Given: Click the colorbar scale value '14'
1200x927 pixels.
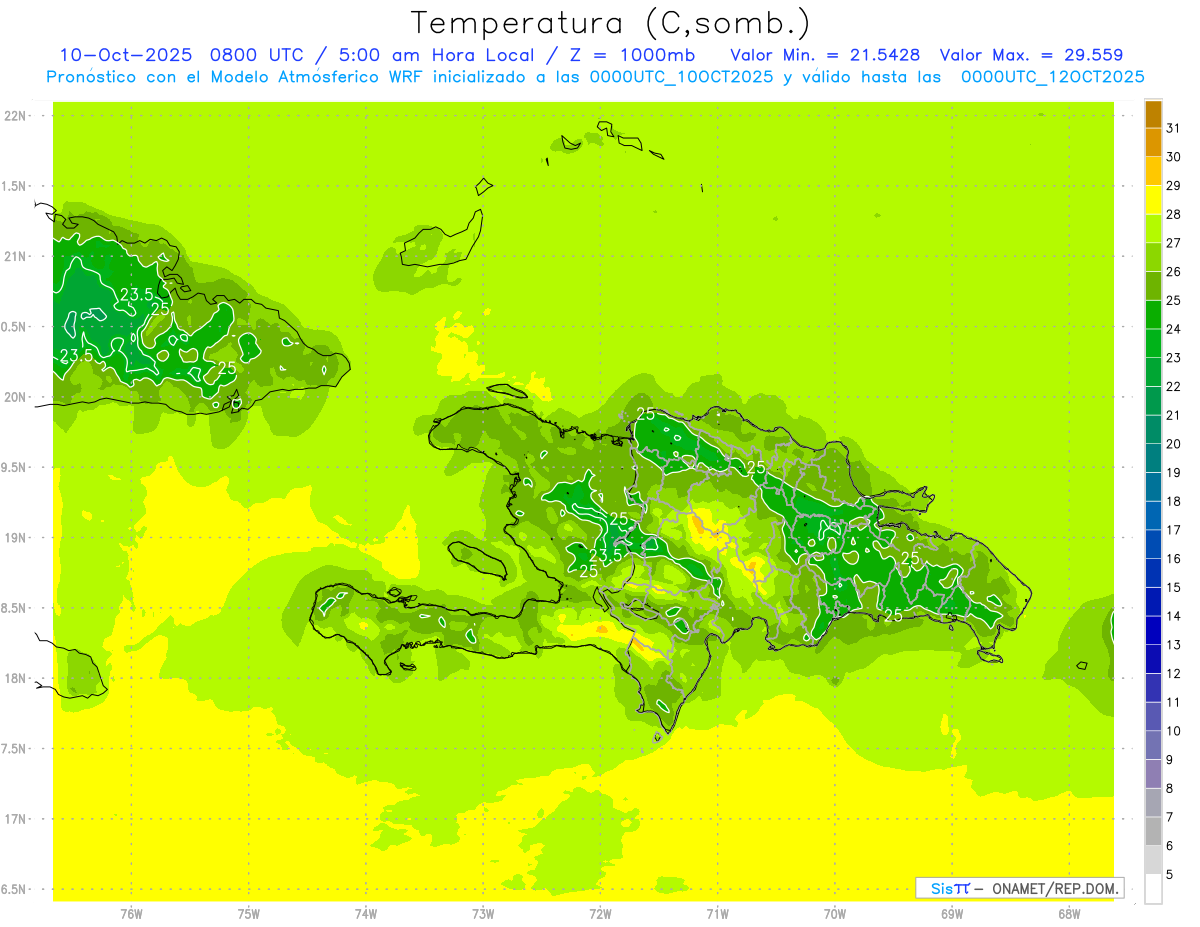Looking at the screenshot, I should pos(1174,616).
